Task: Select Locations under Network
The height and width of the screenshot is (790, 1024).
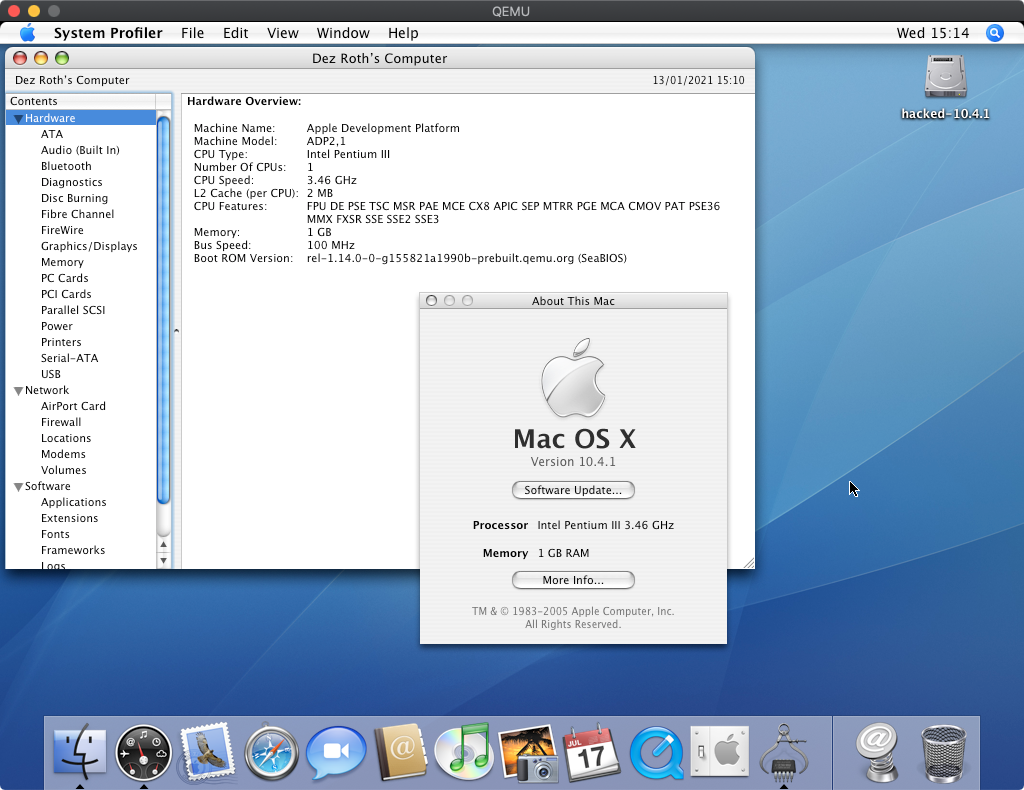Action: 66,438
